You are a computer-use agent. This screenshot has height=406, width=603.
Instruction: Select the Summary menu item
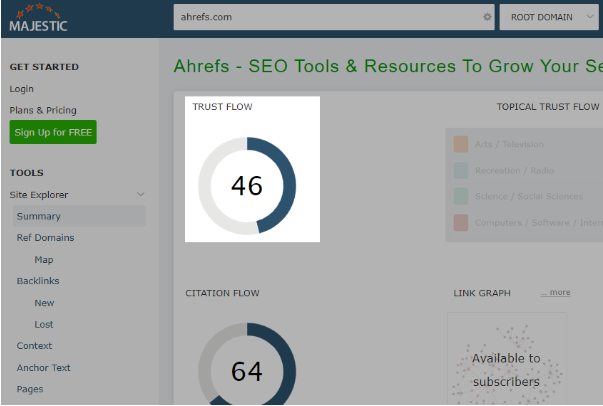(79, 216)
